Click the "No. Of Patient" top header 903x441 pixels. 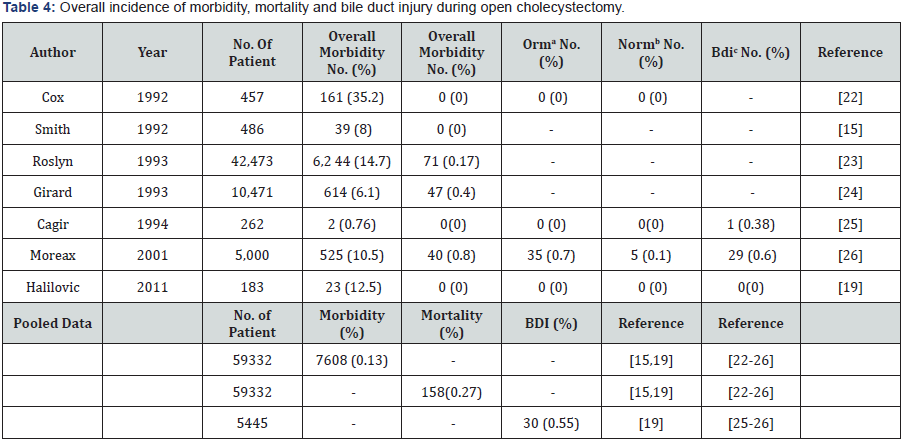pyautogui.click(x=252, y=52)
